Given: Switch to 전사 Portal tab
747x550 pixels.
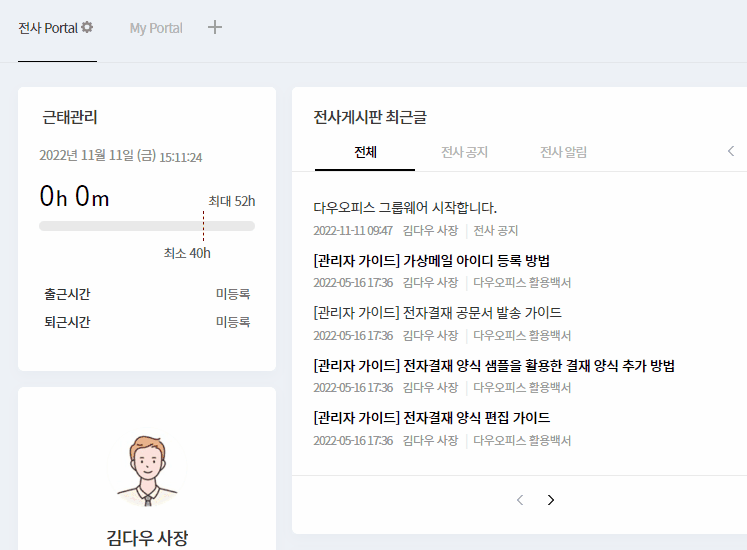Looking at the screenshot, I should (48, 28).
